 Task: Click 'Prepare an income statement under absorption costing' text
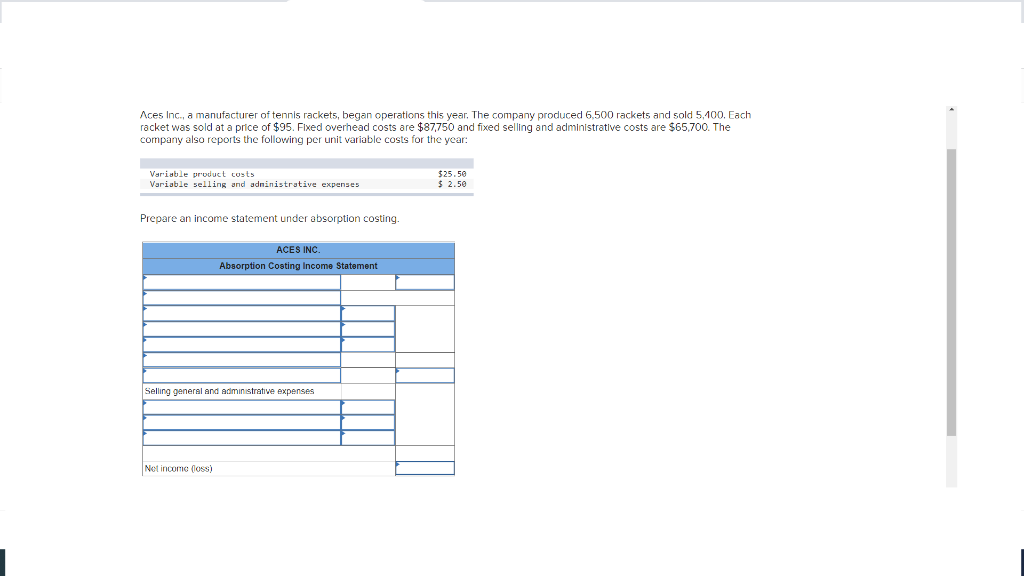(269, 218)
